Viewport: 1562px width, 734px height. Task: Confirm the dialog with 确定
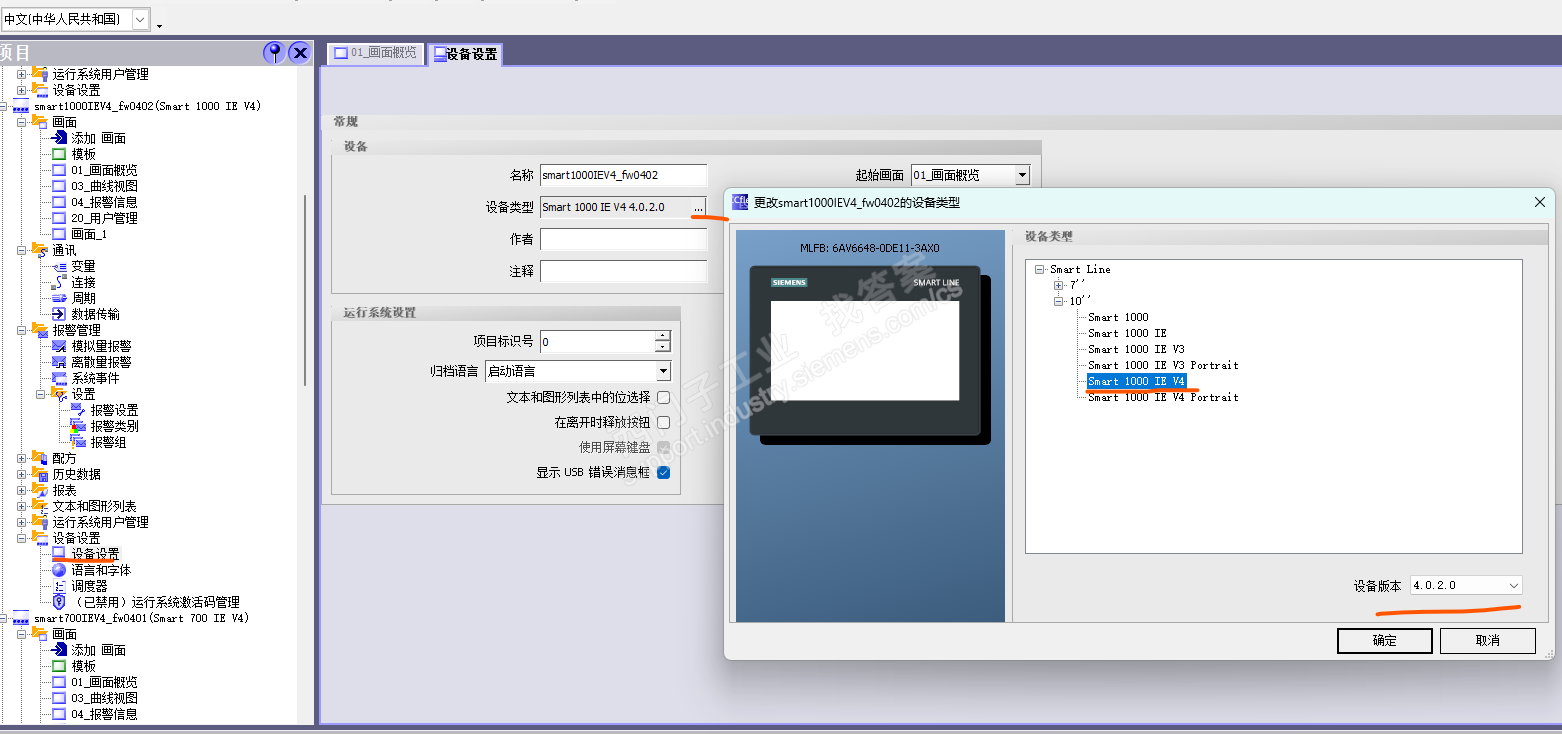point(1385,641)
